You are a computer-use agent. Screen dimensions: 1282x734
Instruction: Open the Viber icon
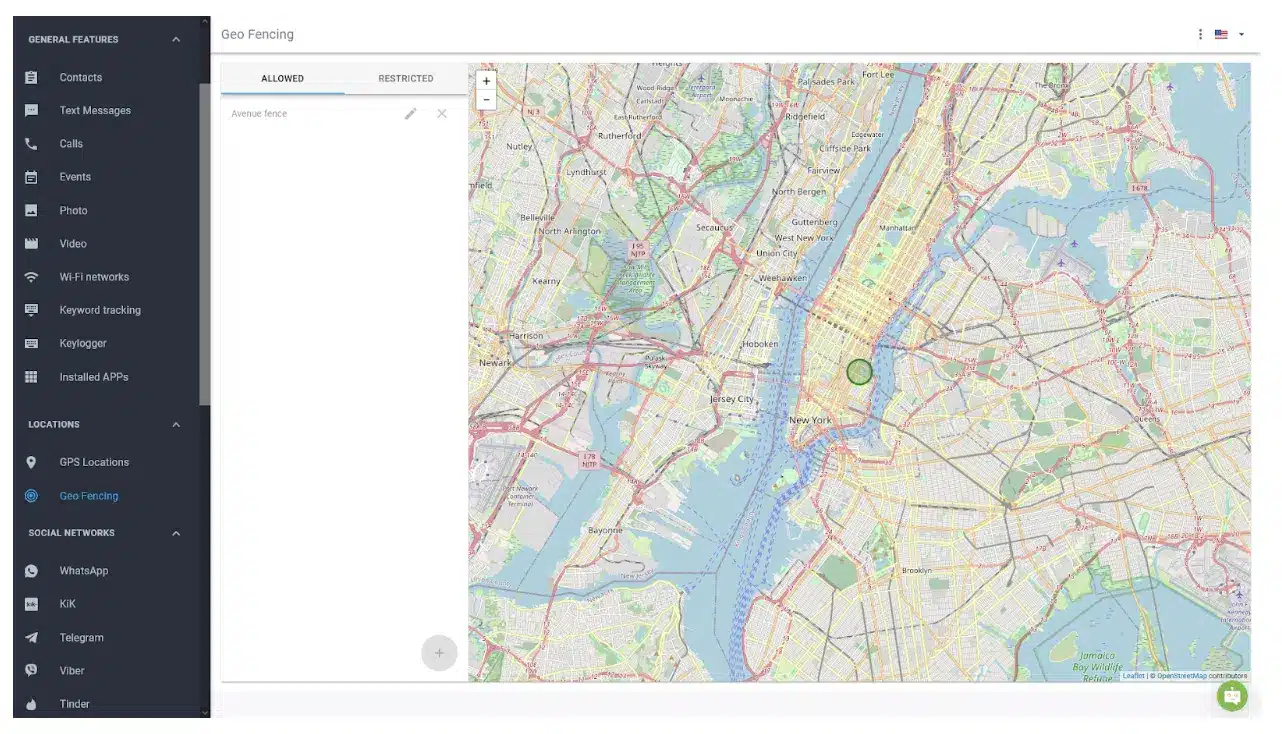[31, 670]
